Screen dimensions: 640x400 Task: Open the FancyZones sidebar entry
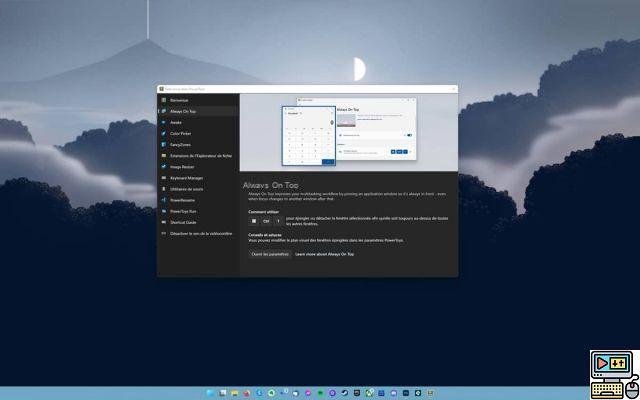tap(198, 144)
